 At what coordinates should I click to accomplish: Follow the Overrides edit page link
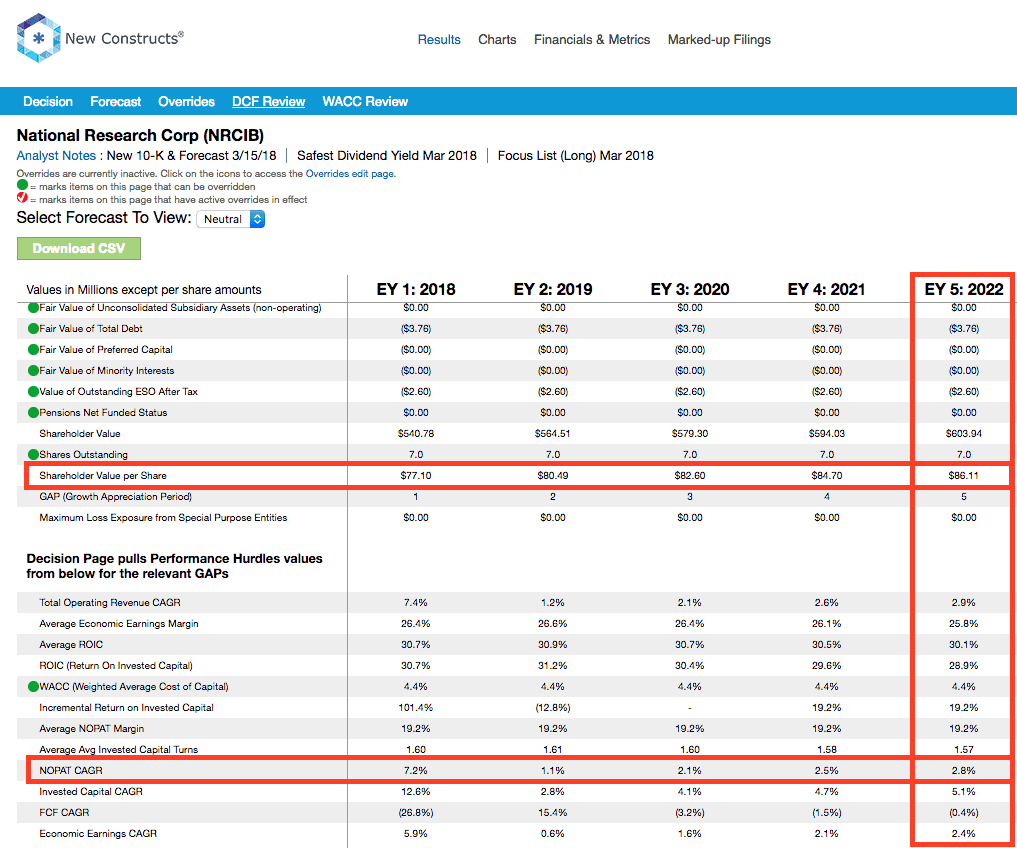pos(350,174)
